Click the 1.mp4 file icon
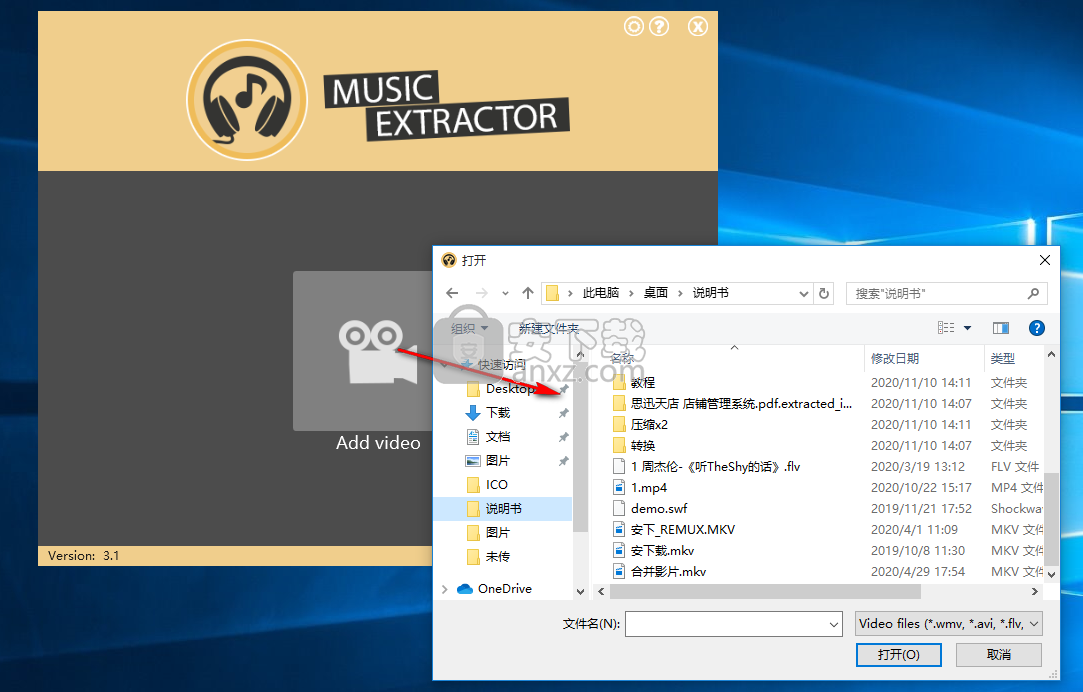The height and width of the screenshot is (692, 1083). 619,488
